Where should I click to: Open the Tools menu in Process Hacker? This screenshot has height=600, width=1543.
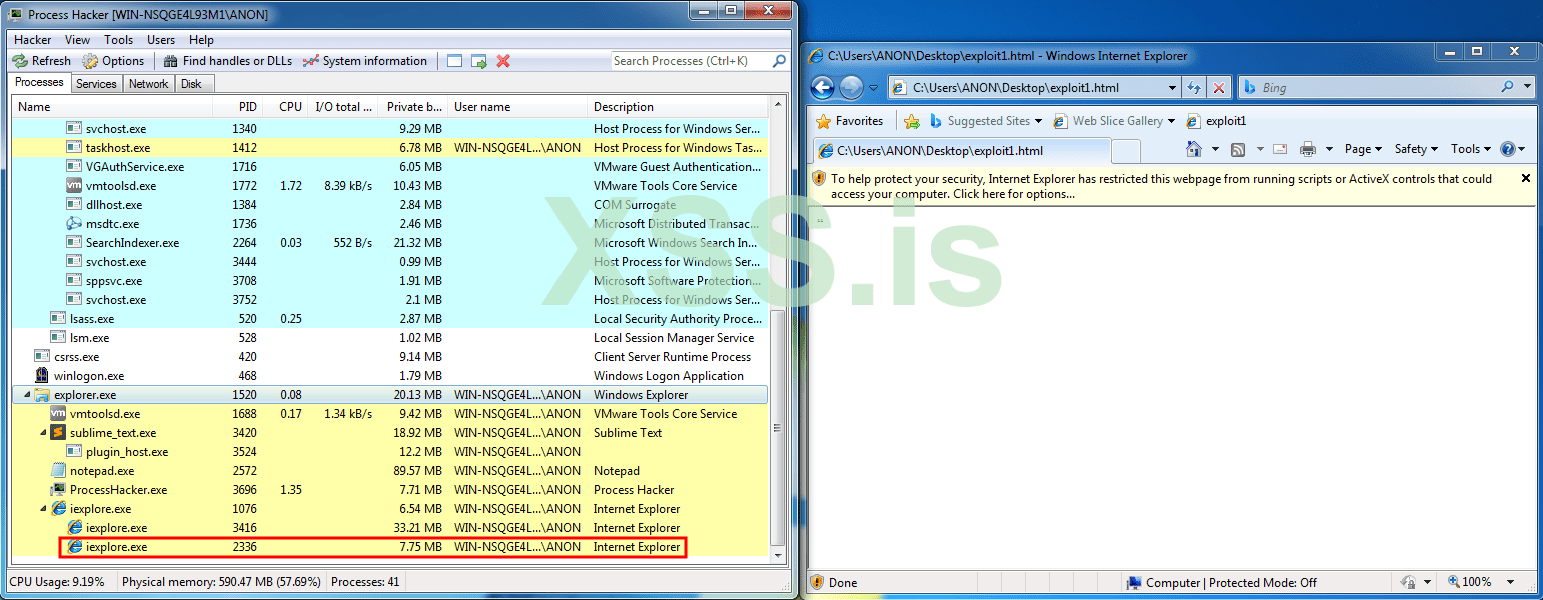tap(119, 40)
